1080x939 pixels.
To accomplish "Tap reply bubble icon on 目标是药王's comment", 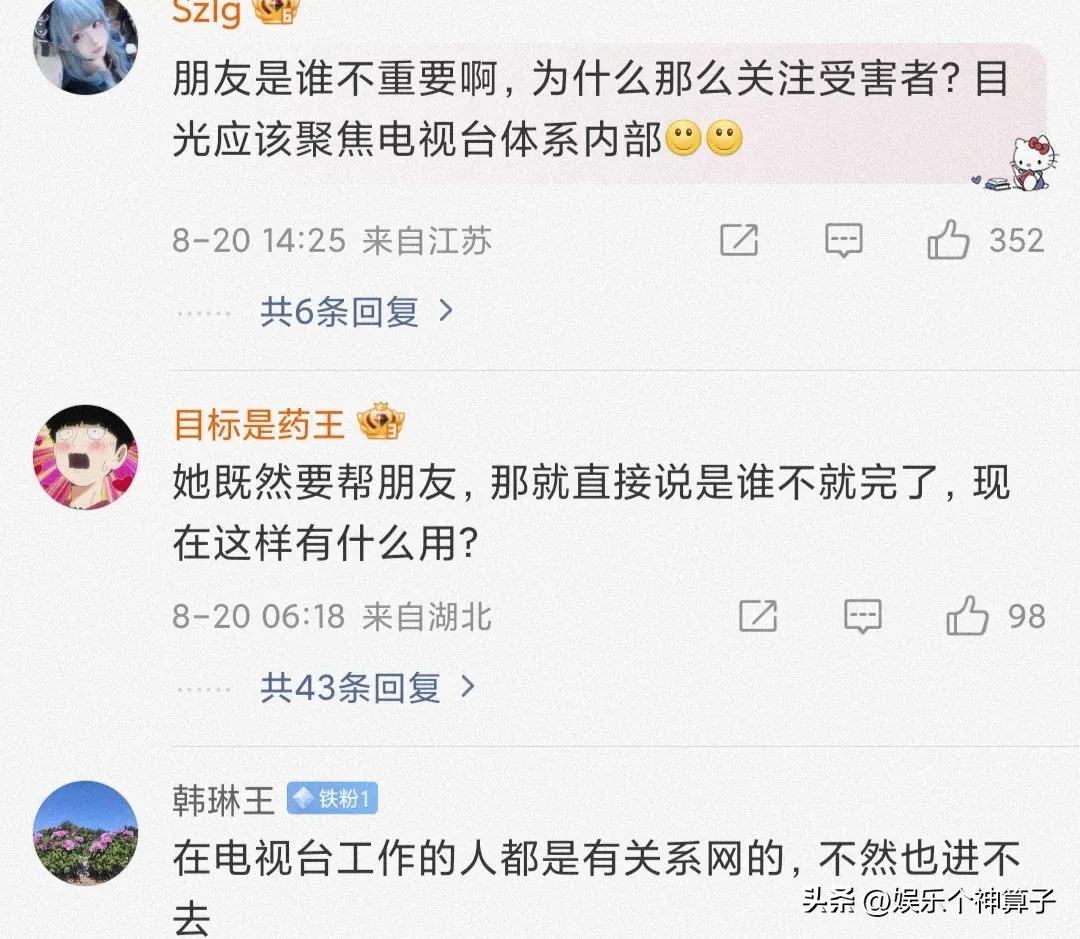I will coord(862,616).
